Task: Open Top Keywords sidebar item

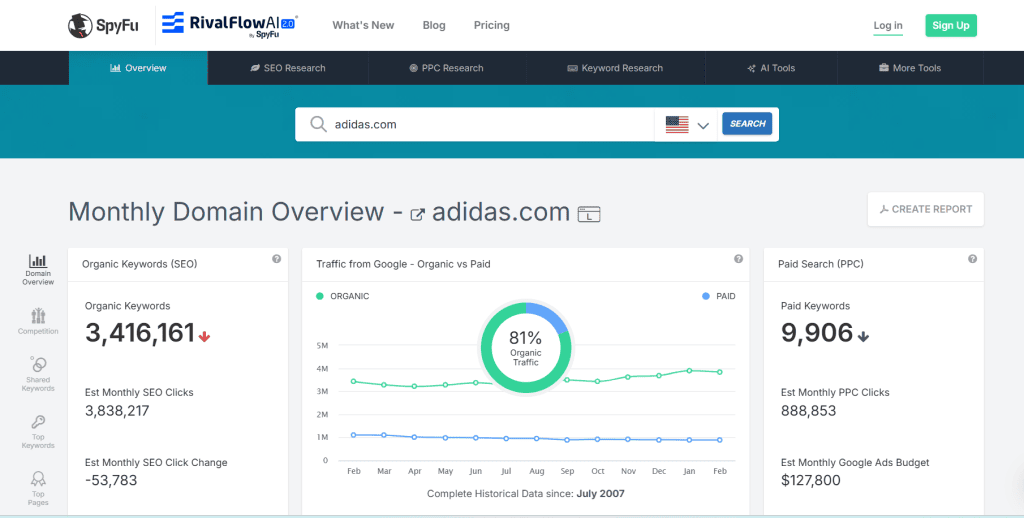Action: [x=38, y=431]
